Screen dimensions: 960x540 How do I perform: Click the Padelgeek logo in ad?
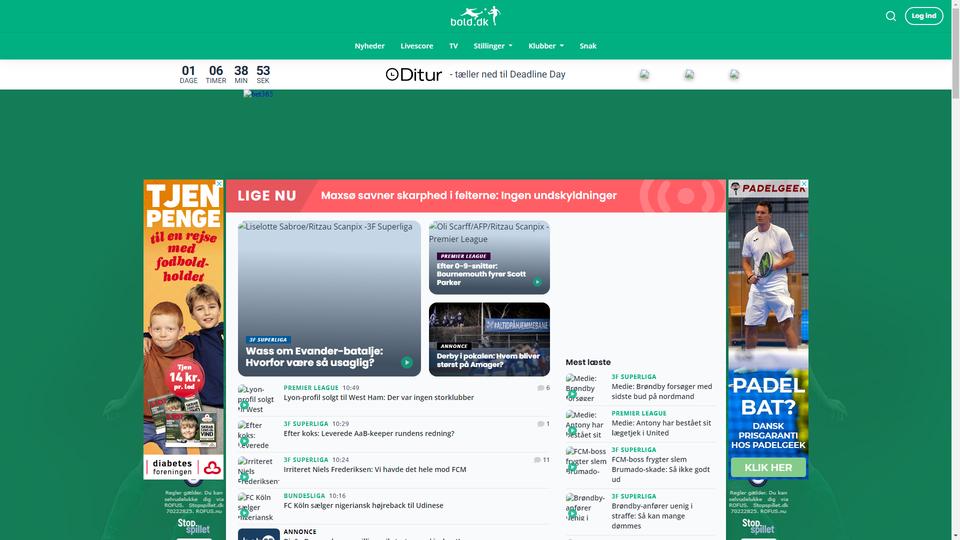click(768, 189)
